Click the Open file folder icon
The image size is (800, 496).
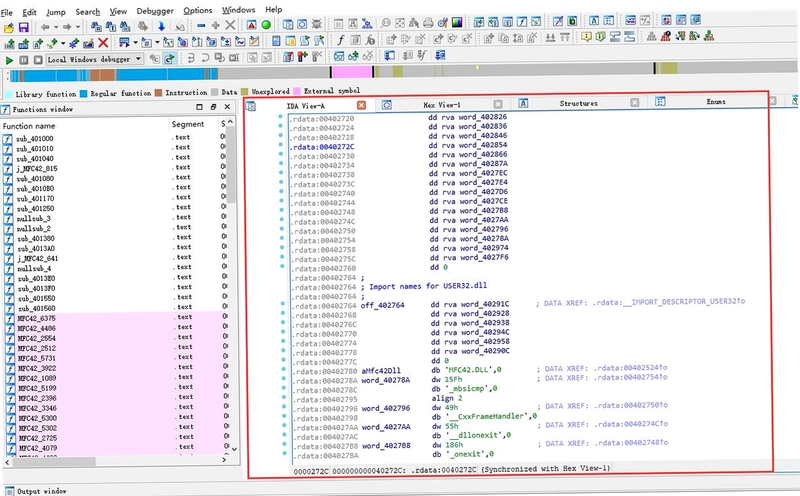click(9, 27)
